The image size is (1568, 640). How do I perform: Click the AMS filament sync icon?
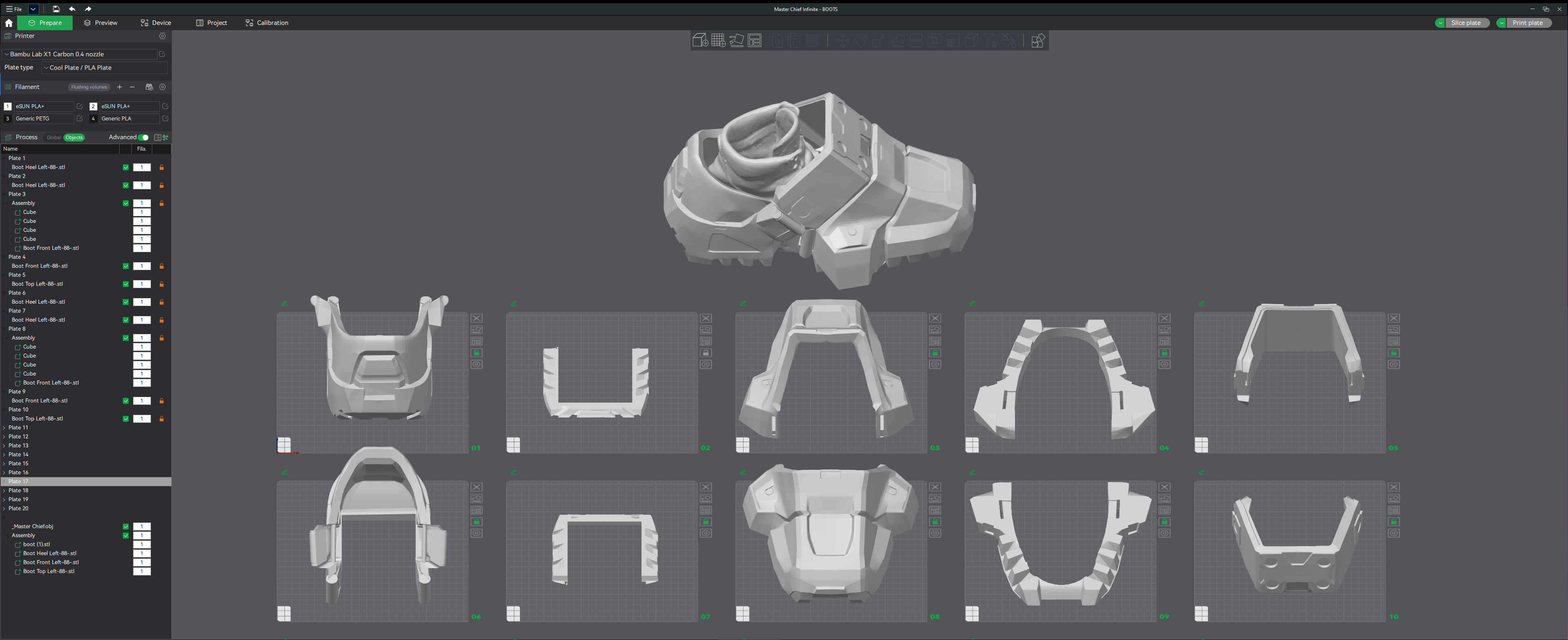click(x=149, y=87)
